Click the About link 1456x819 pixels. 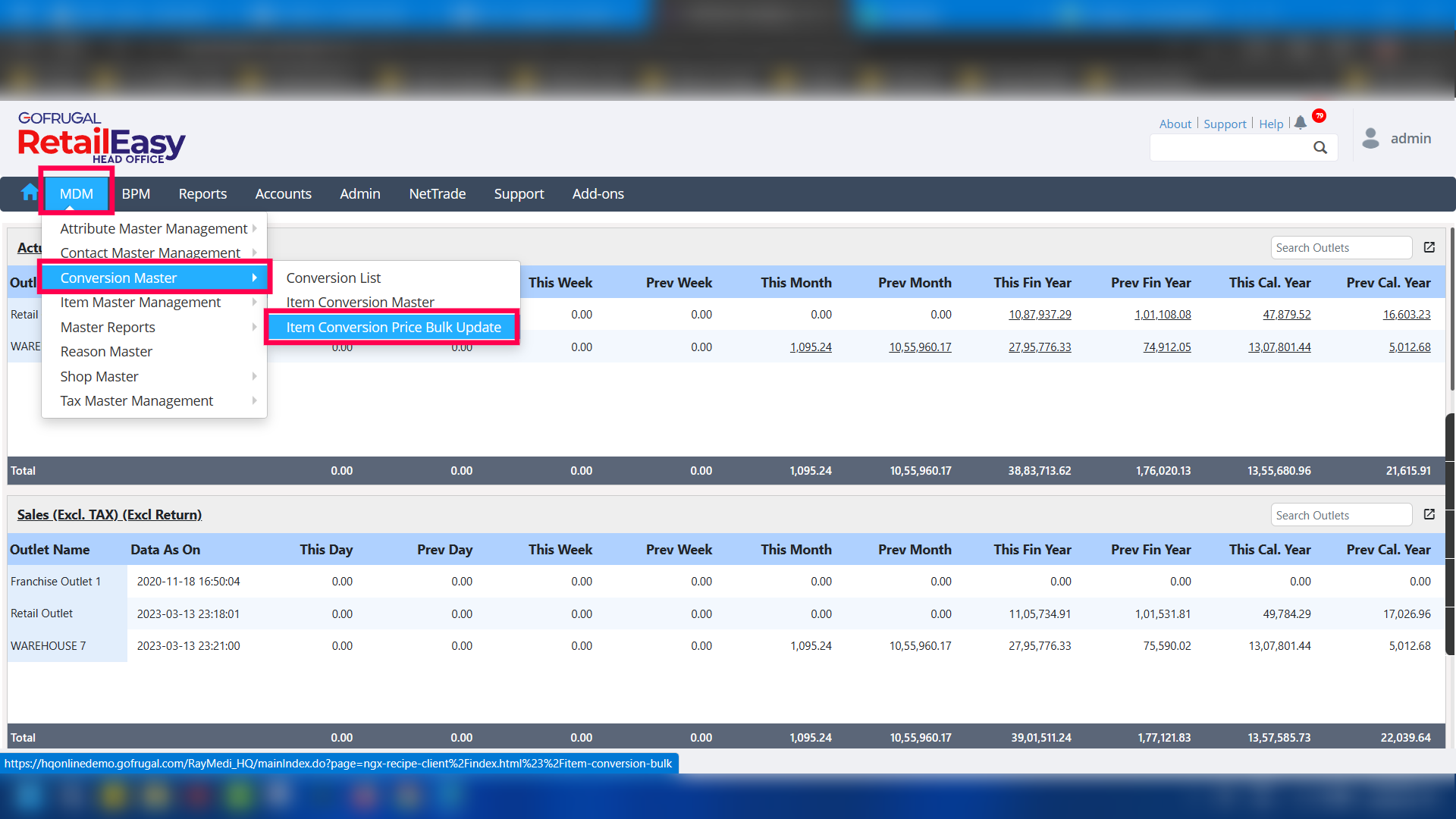pyautogui.click(x=1175, y=124)
